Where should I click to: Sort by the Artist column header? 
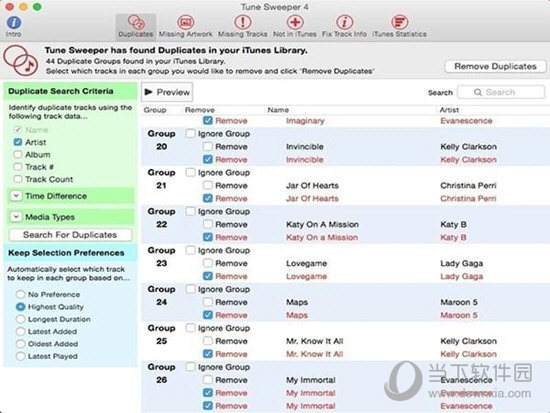(449, 110)
